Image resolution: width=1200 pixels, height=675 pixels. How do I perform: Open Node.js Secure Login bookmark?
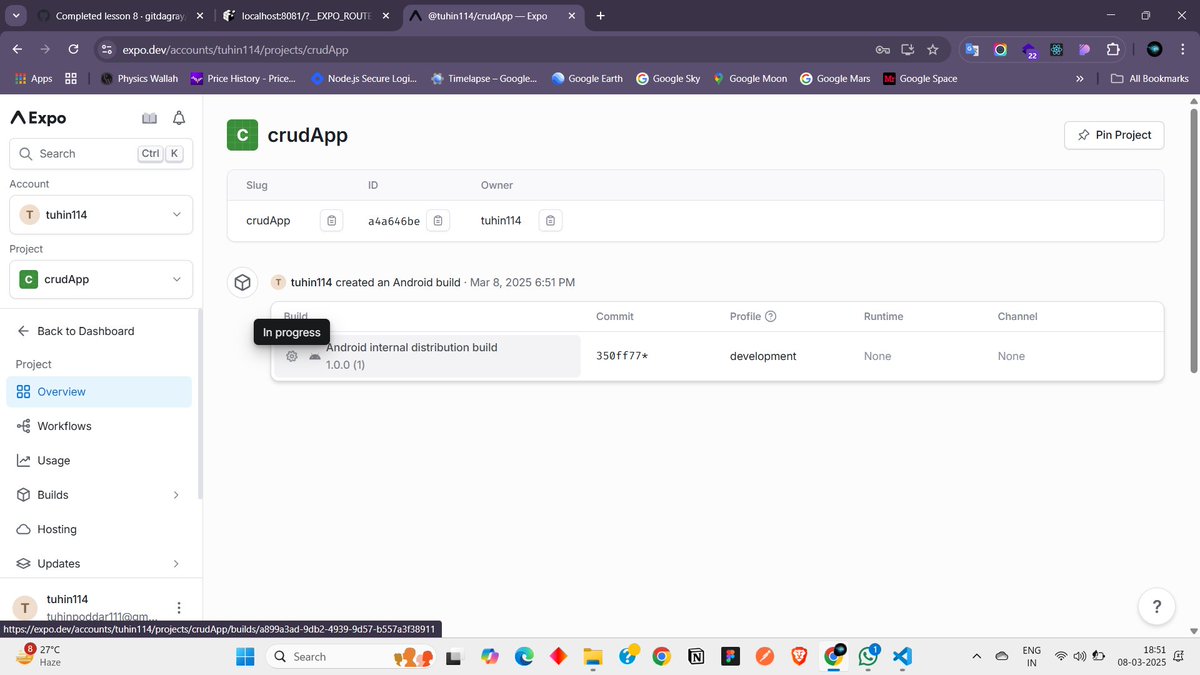(x=364, y=79)
